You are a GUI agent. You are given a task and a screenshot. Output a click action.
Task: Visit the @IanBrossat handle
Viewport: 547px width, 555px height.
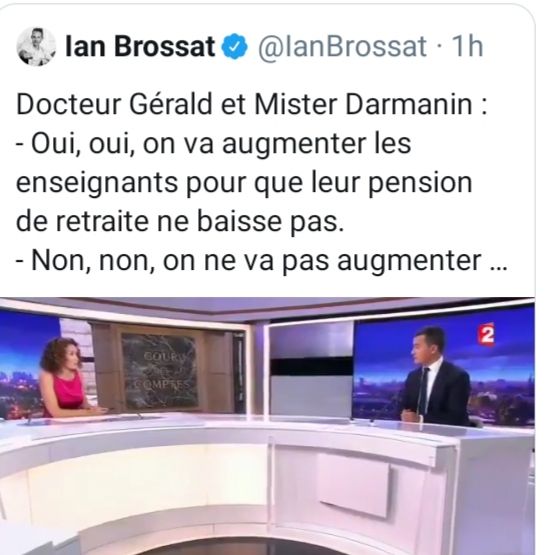(x=342, y=47)
